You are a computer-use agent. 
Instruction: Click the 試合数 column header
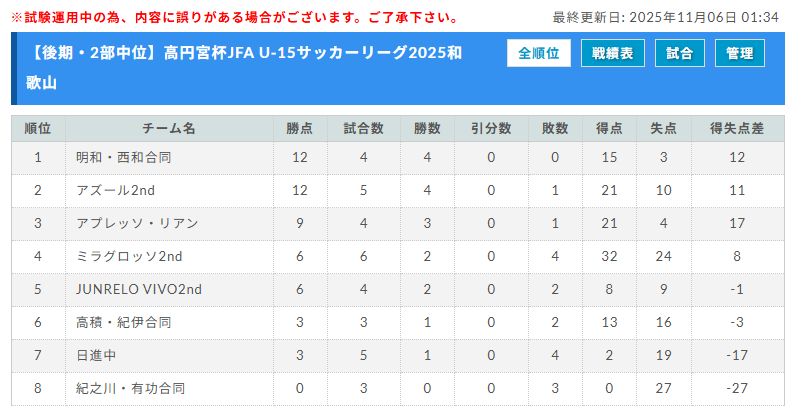click(x=364, y=129)
